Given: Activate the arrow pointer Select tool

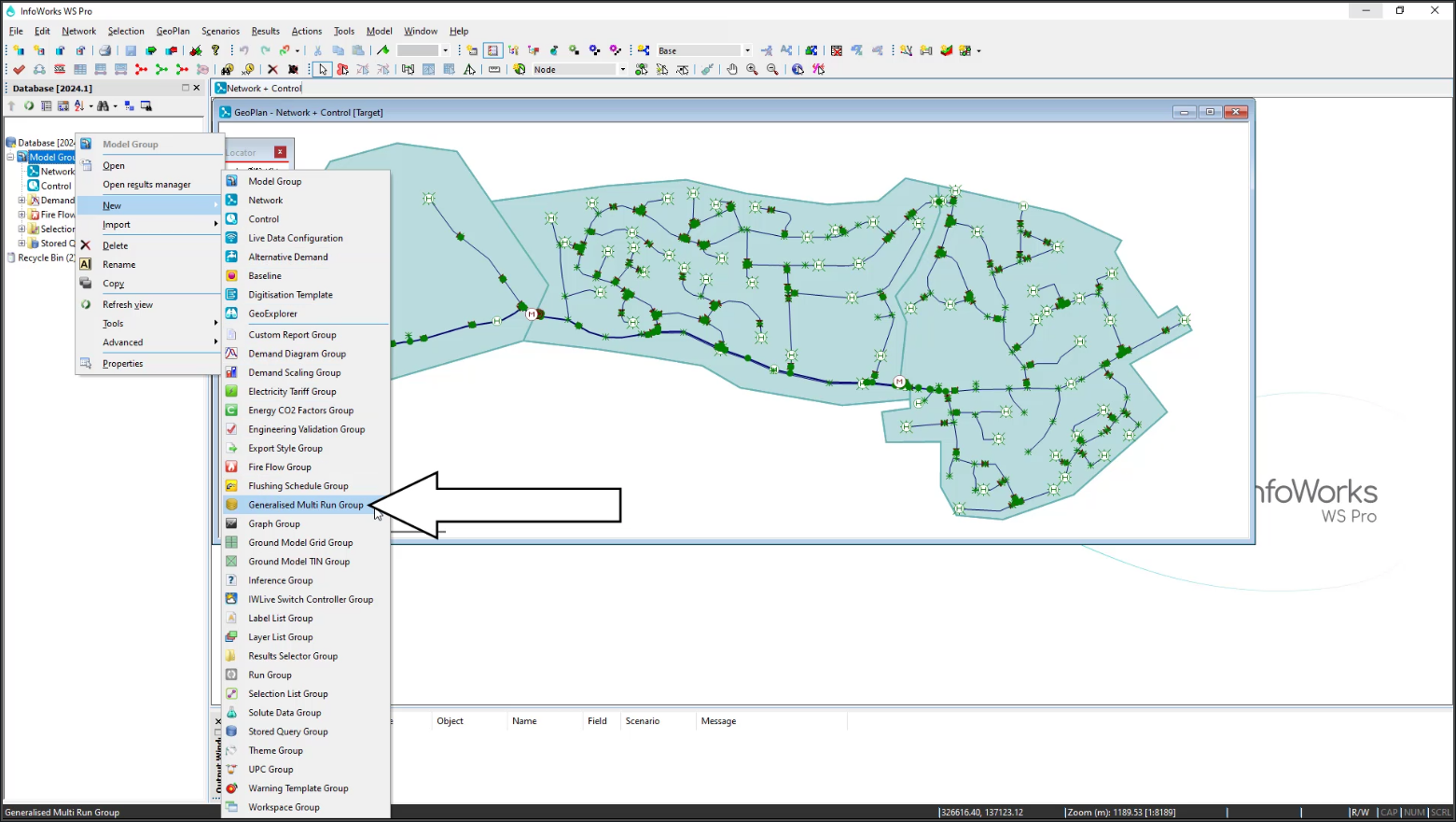Looking at the screenshot, I should 323,69.
